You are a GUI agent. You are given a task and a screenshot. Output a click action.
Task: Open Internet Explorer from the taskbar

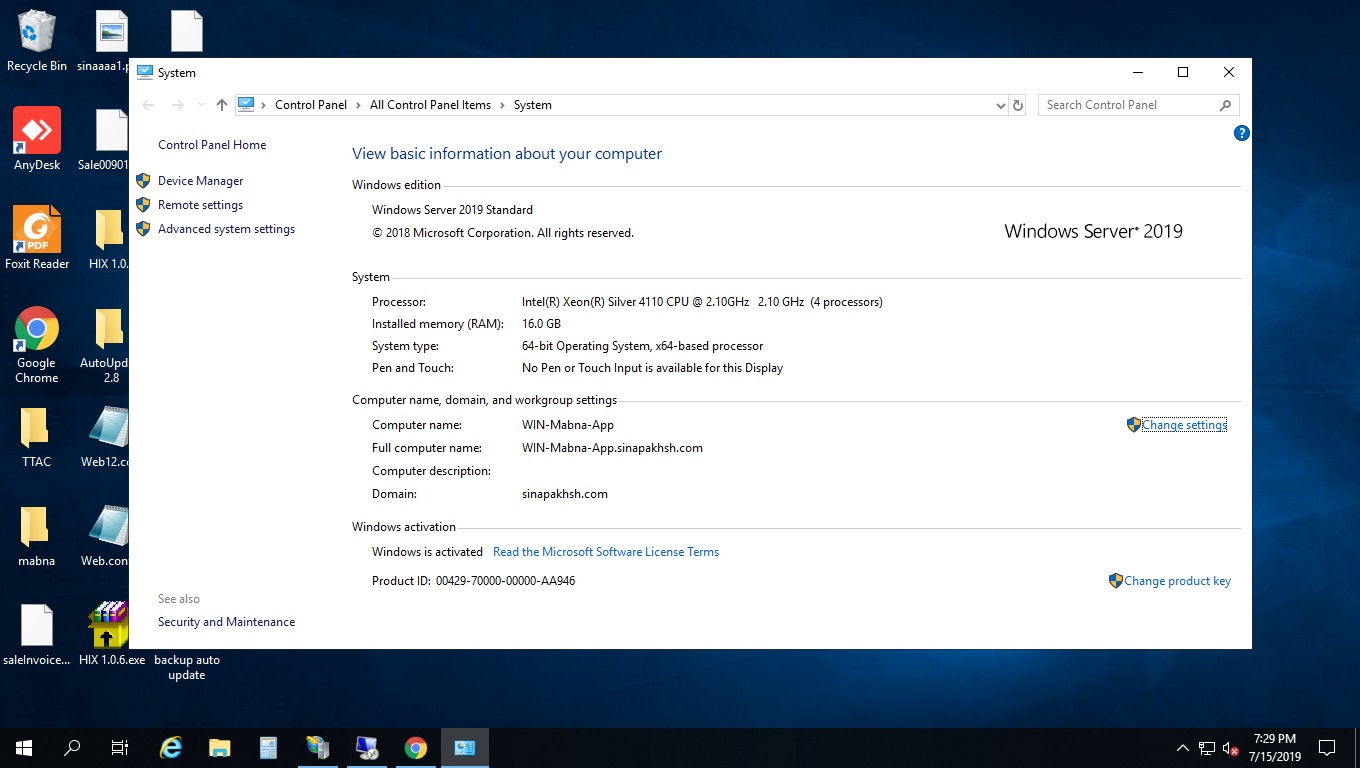[171, 748]
